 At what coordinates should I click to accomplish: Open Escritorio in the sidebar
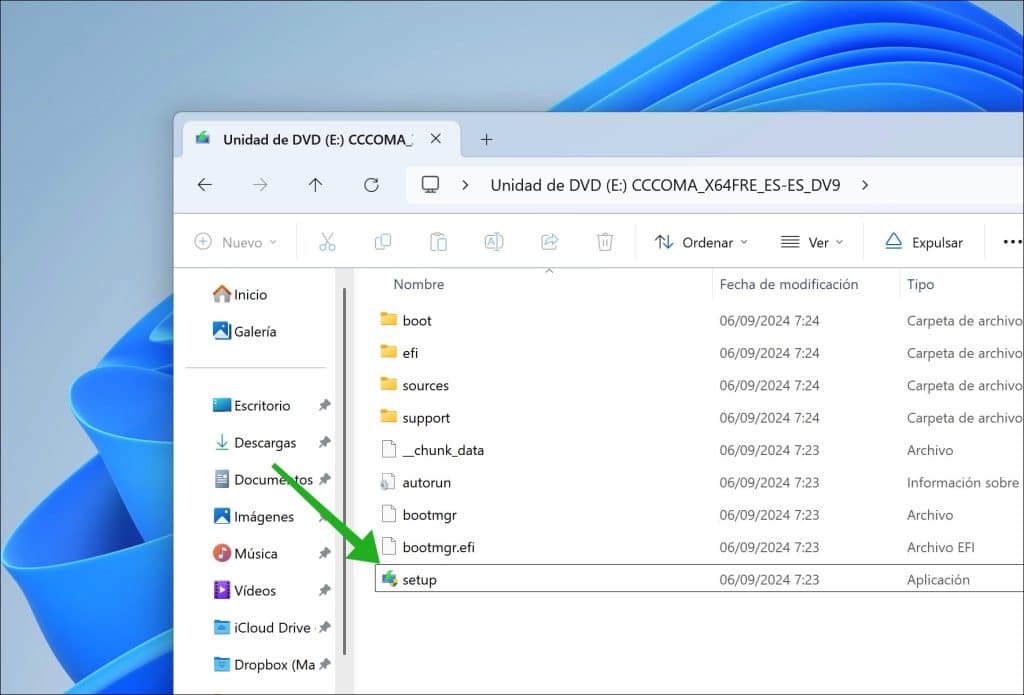tap(251, 406)
